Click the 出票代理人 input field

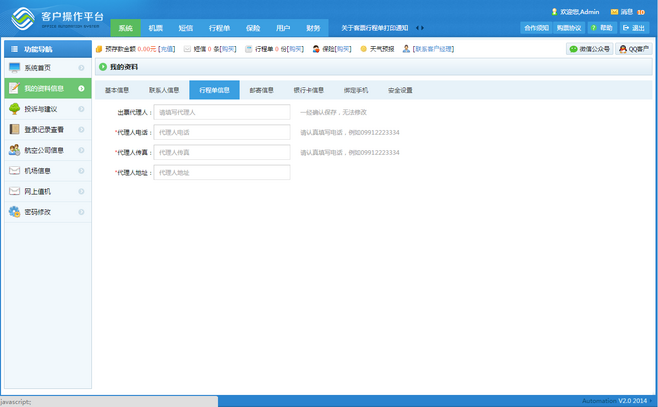222,113
